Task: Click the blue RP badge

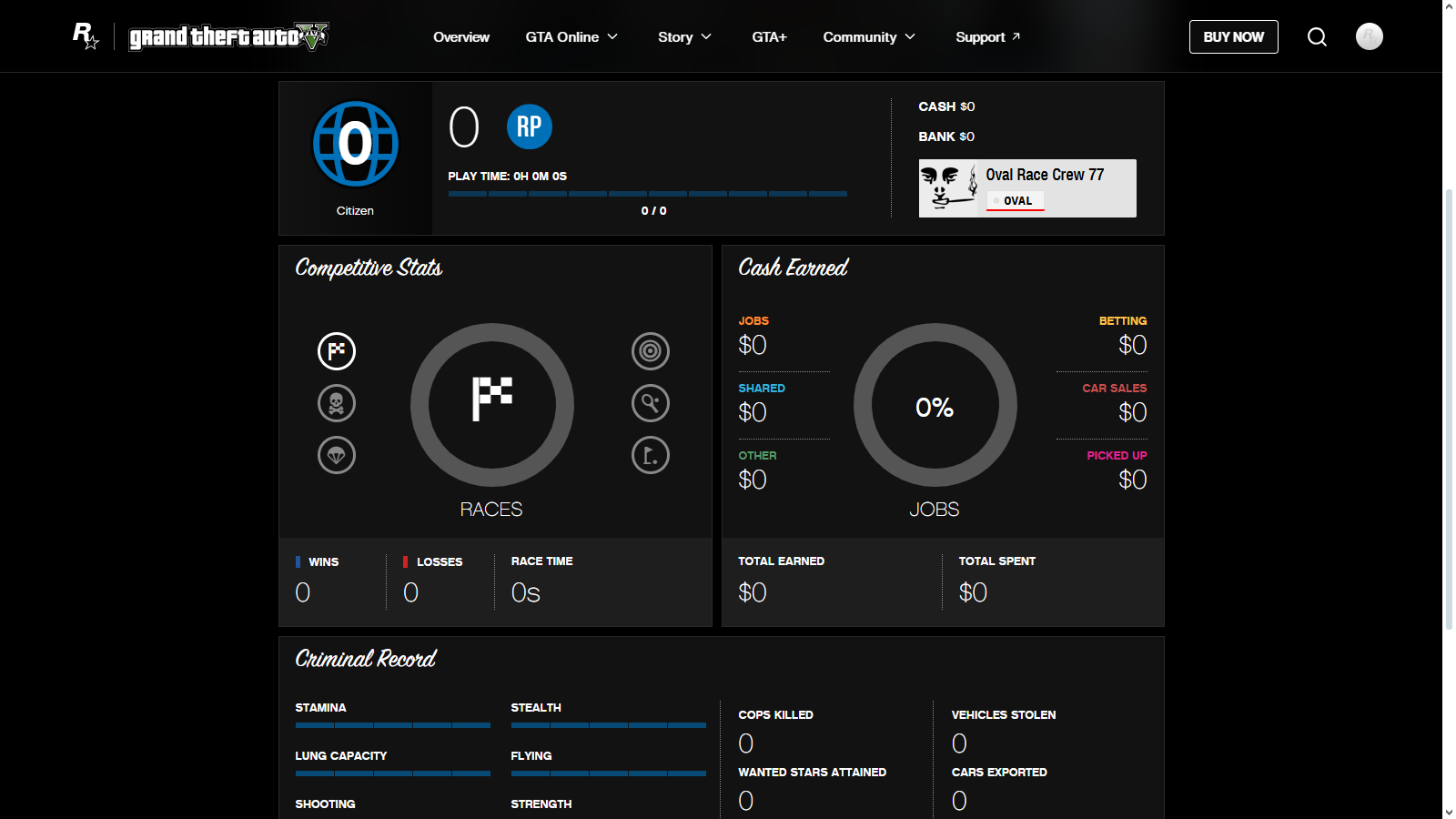Action: coord(530,126)
